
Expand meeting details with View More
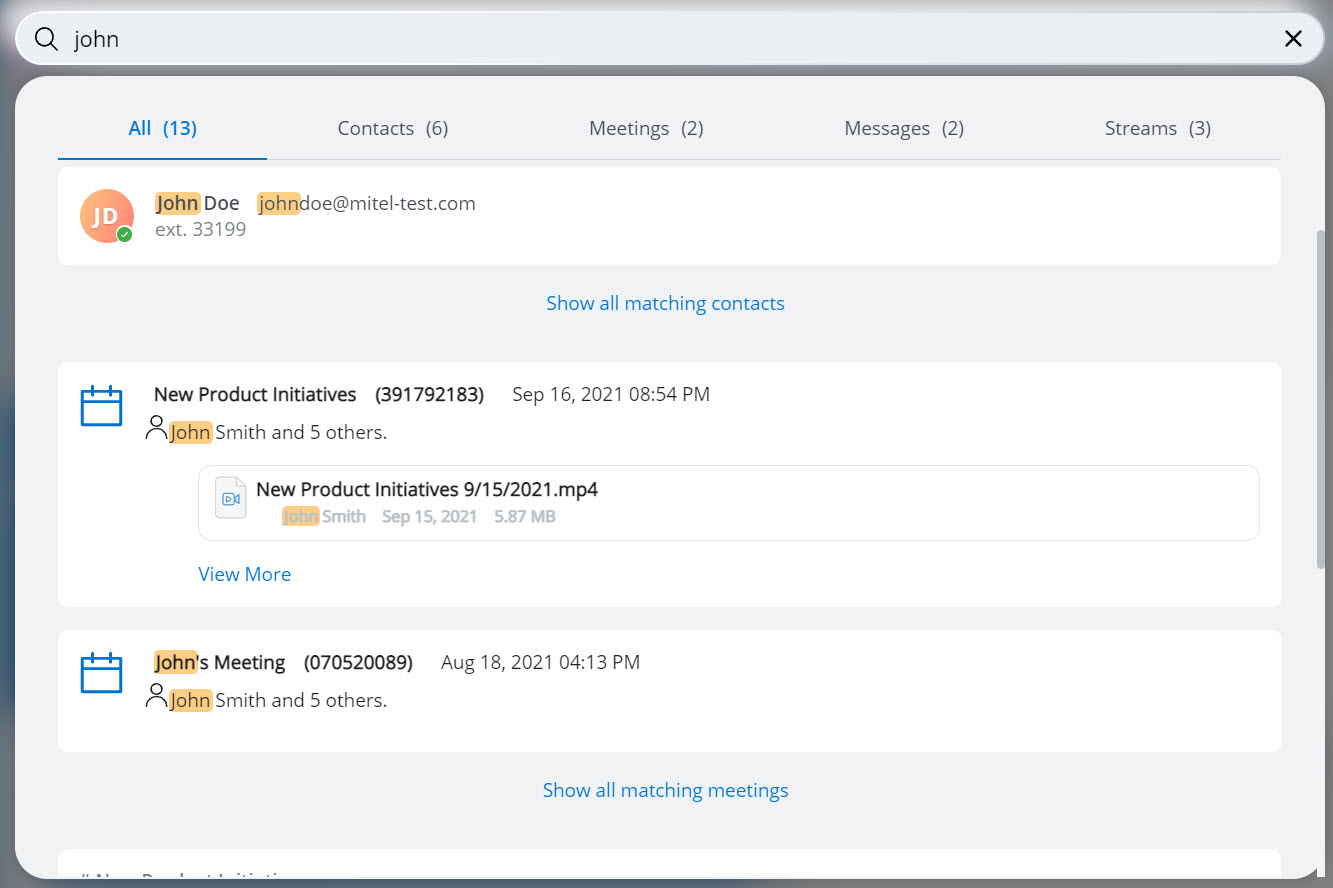pyautogui.click(x=244, y=574)
